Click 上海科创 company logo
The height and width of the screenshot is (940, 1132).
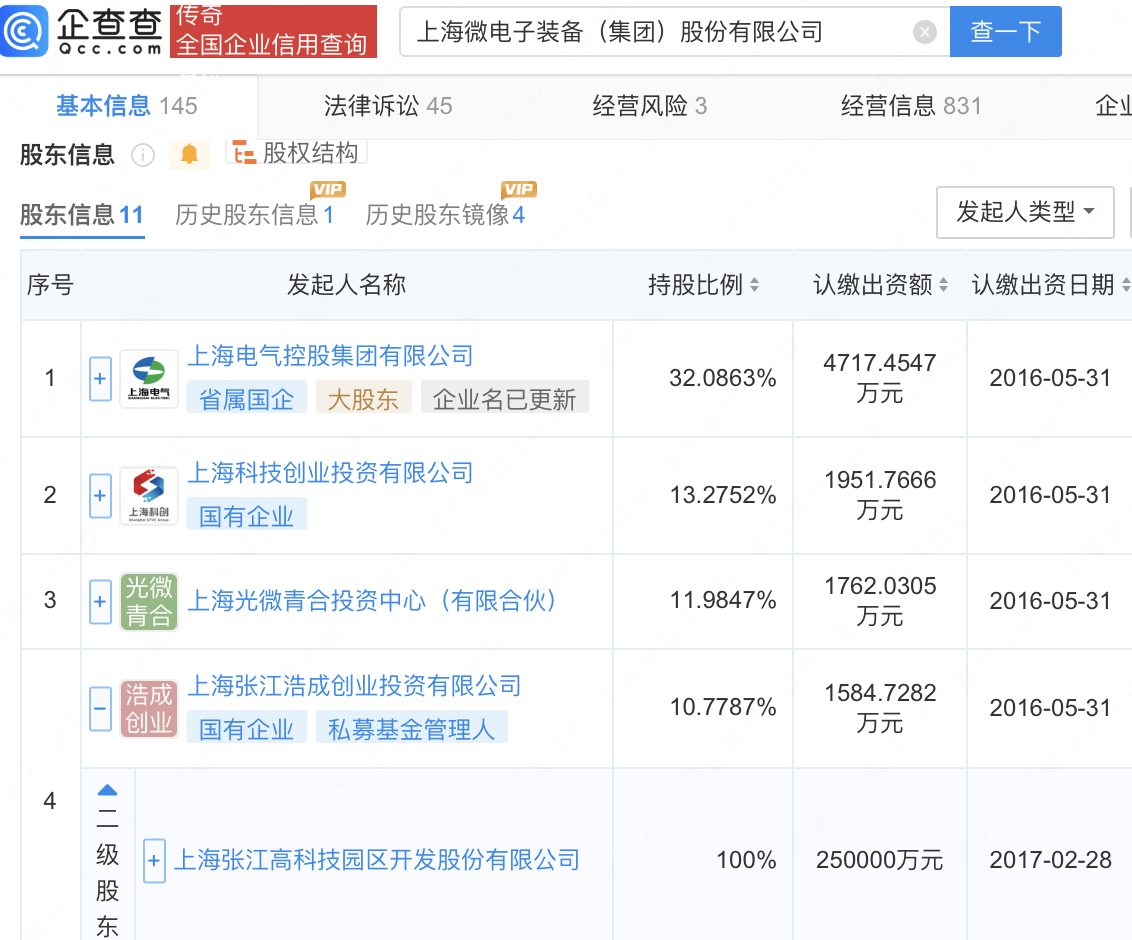tap(149, 496)
